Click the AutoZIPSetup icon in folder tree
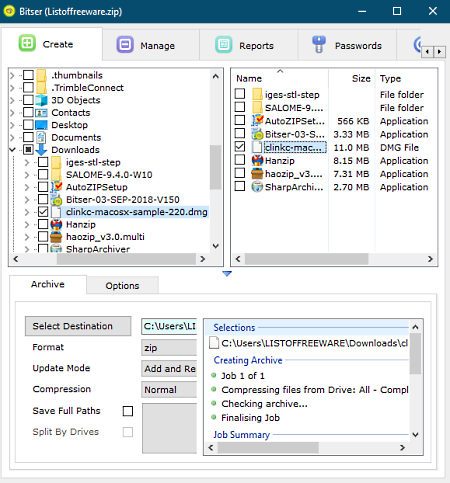The width and height of the screenshot is (450, 483). (x=57, y=187)
